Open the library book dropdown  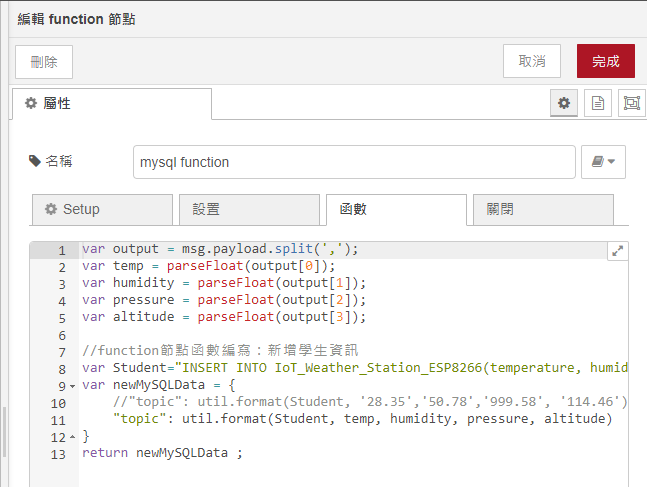click(603, 162)
